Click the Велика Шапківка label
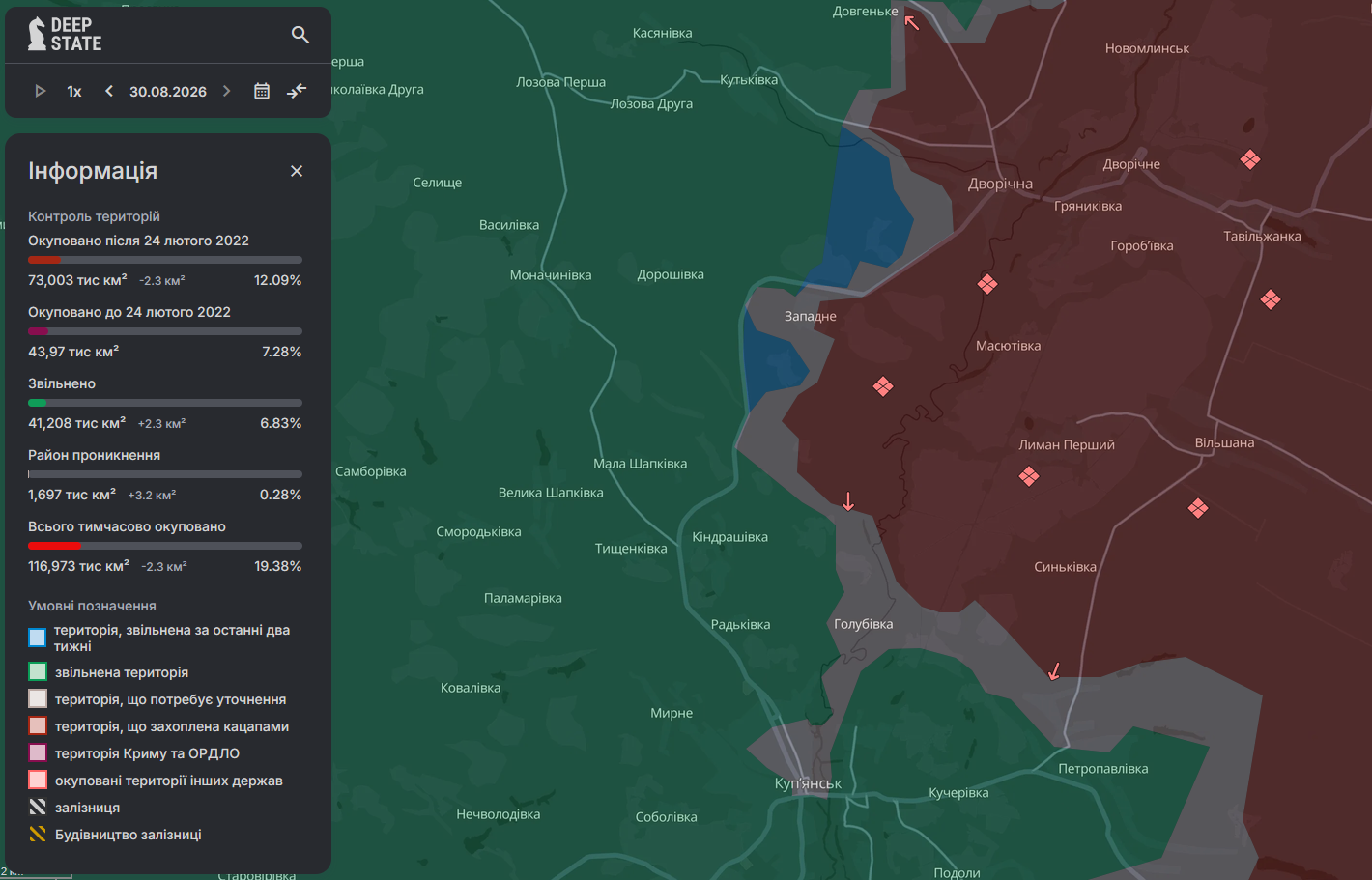The width and height of the screenshot is (1372, 880). 551,493
